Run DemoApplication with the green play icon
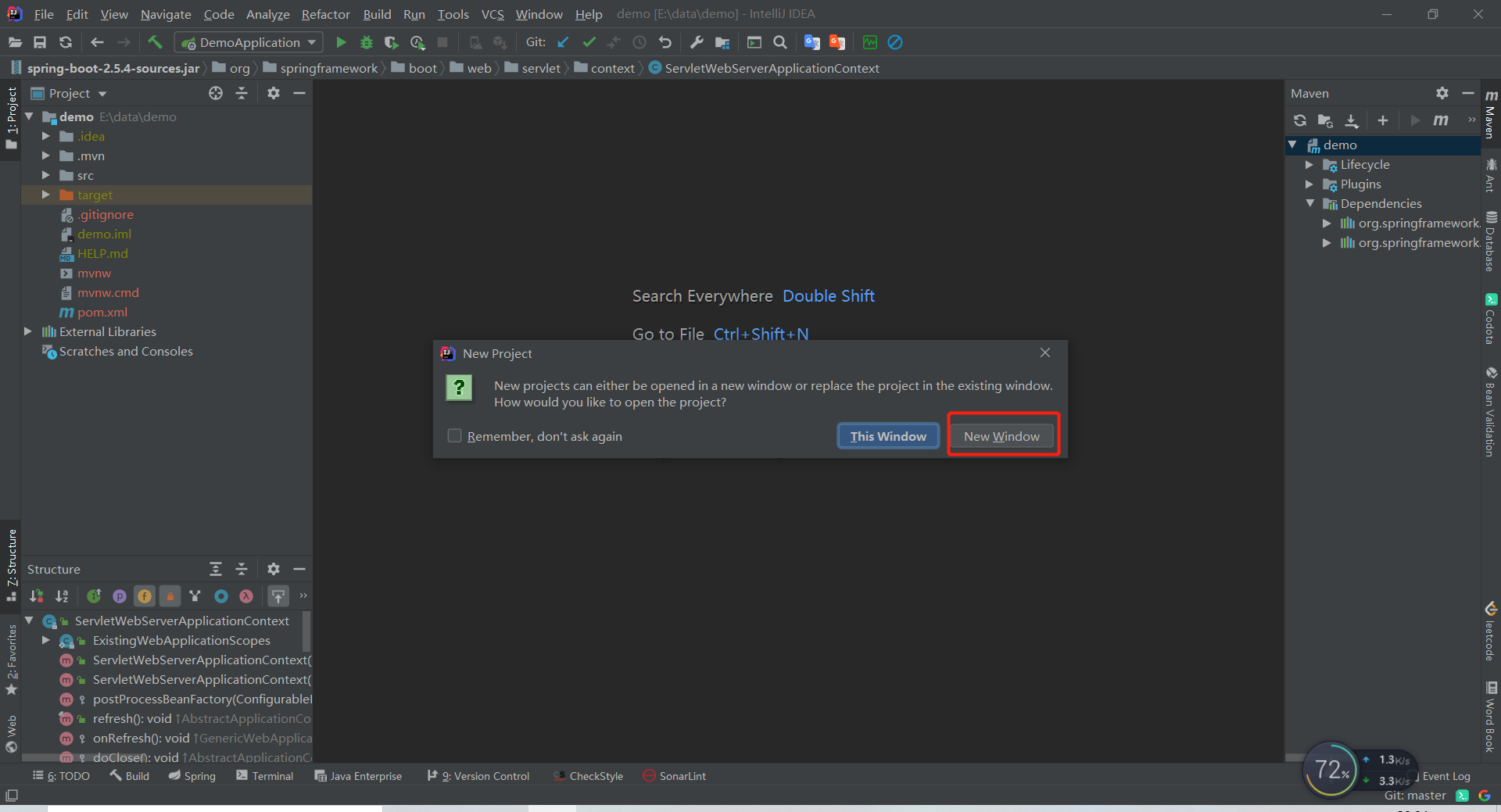The width and height of the screenshot is (1501, 812). coord(341,42)
